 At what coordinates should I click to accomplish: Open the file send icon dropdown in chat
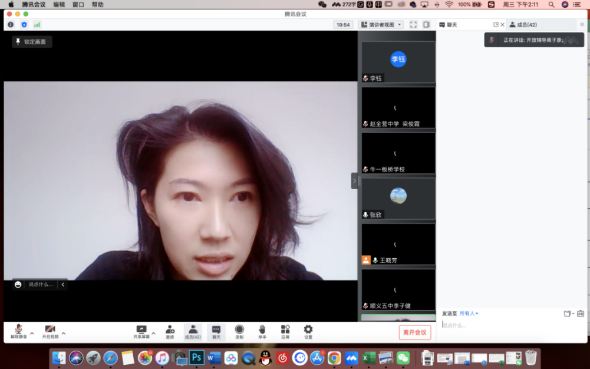pyautogui.click(x=569, y=313)
